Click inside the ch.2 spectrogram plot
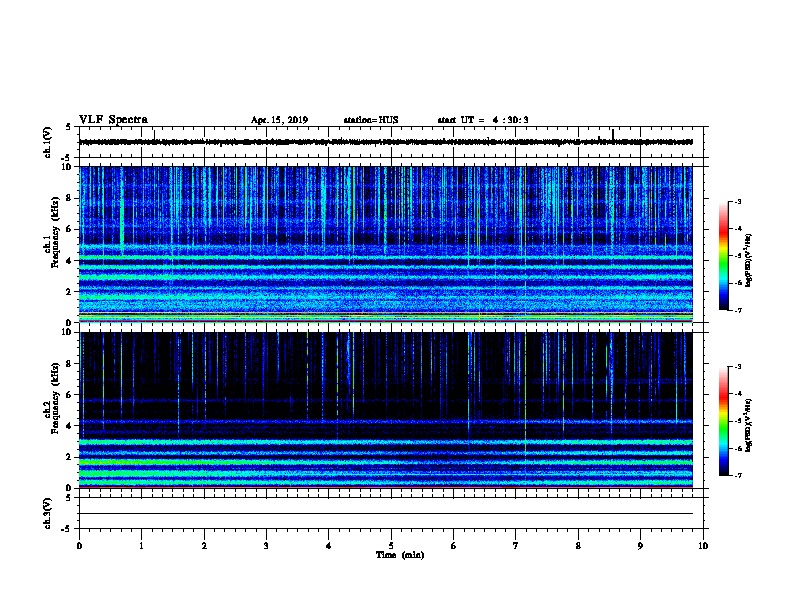The width and height of the screenshot is (792, 612). (x=386, y=410)
